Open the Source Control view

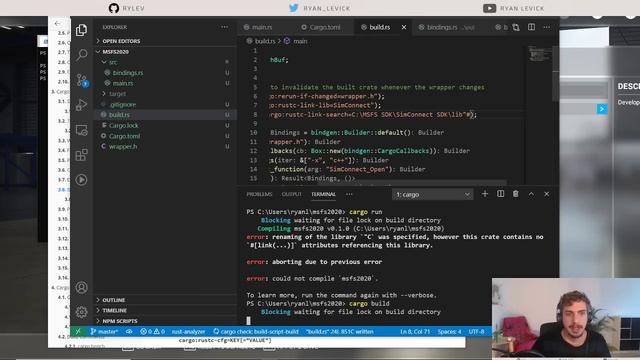[x=82, y=80]
